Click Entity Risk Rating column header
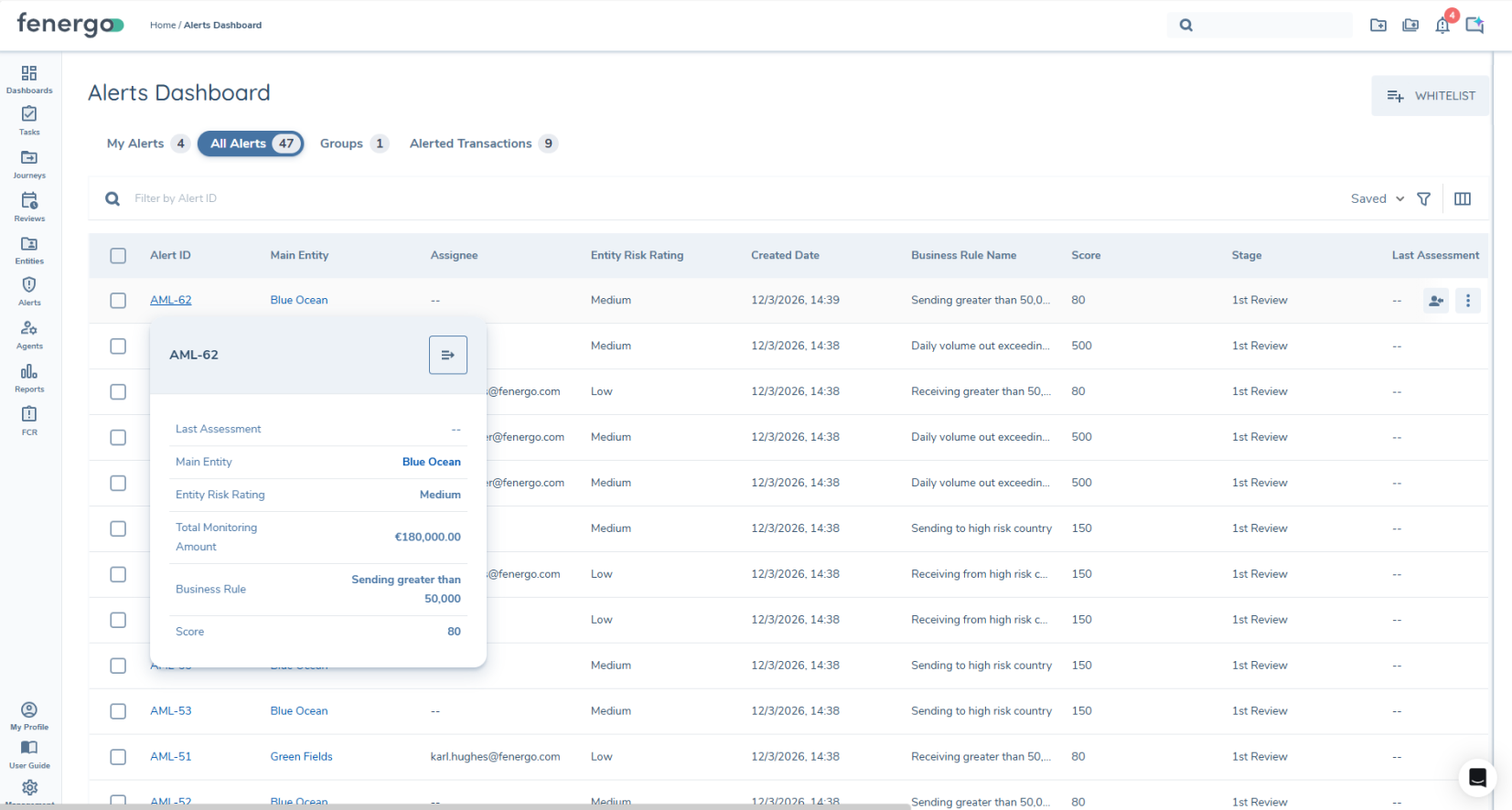This screenshot has height=810, width=1512. [x=637, y=255]
